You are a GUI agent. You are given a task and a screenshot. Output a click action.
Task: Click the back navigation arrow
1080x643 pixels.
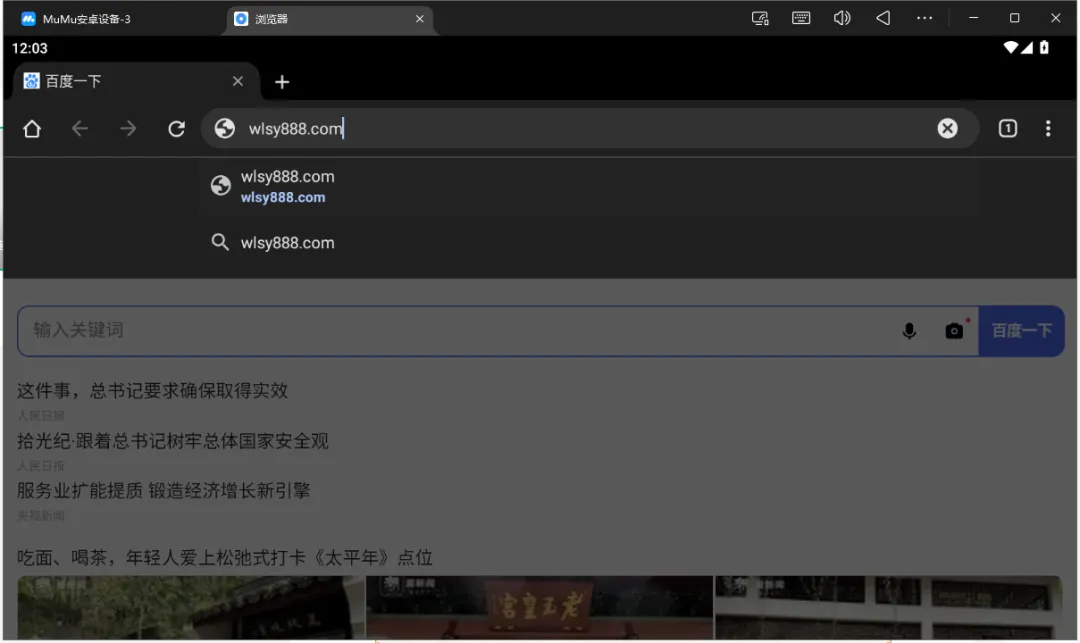tap(80, 129)
